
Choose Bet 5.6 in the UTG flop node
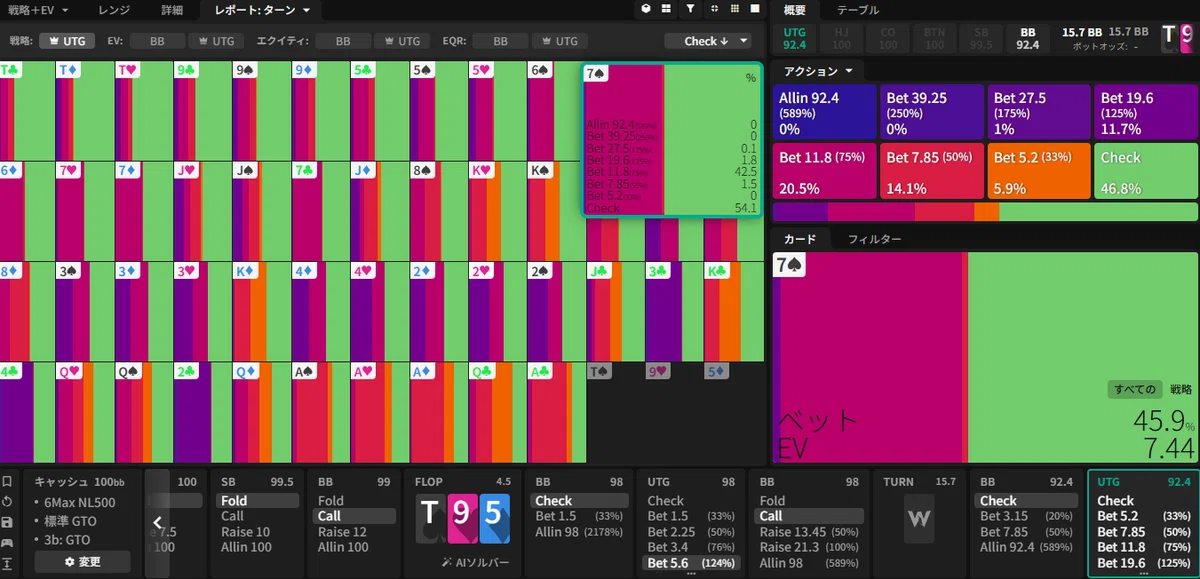[x=690, y=563]
